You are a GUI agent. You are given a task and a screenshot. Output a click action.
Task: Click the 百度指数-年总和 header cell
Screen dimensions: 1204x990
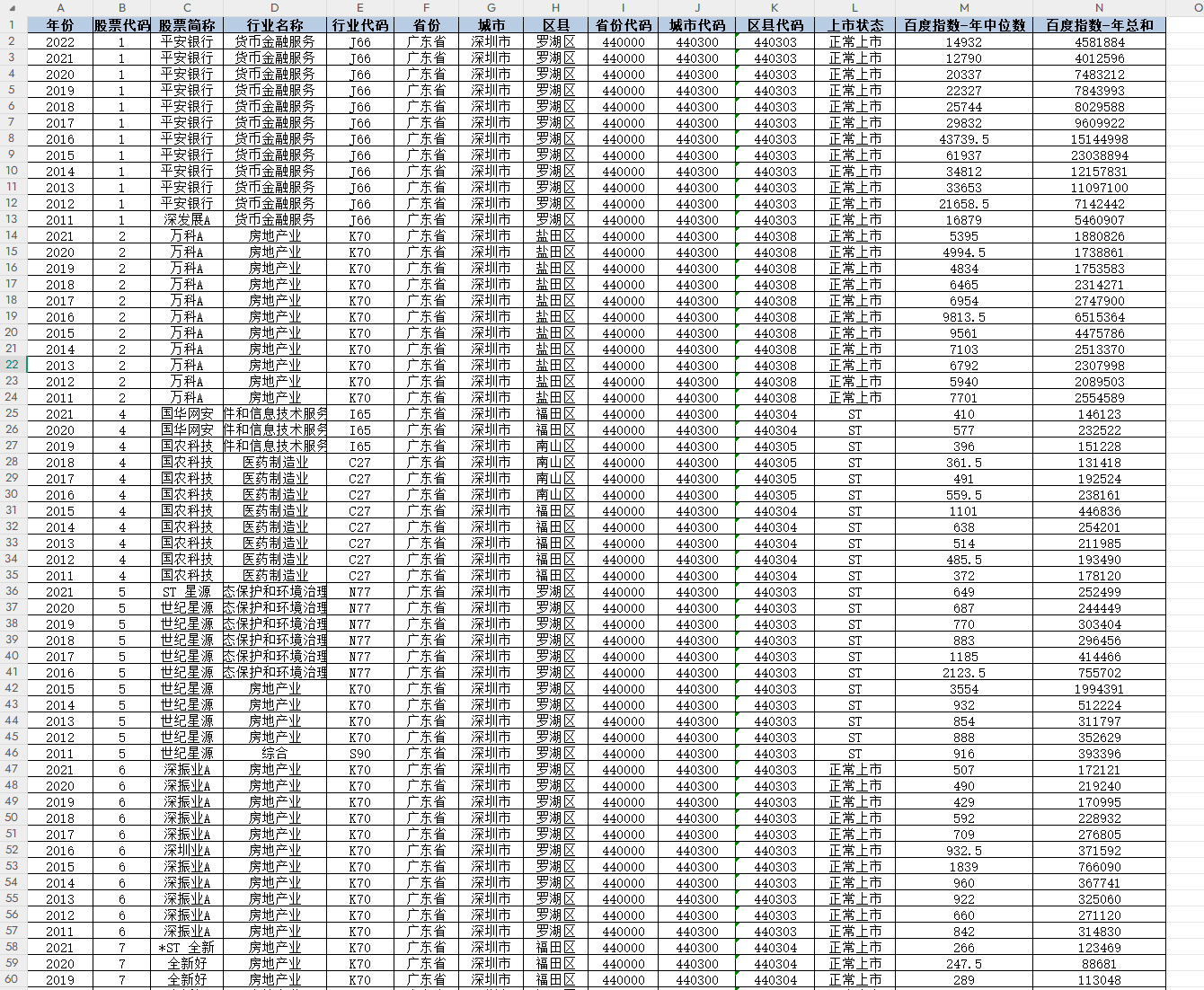[1099, 25]
